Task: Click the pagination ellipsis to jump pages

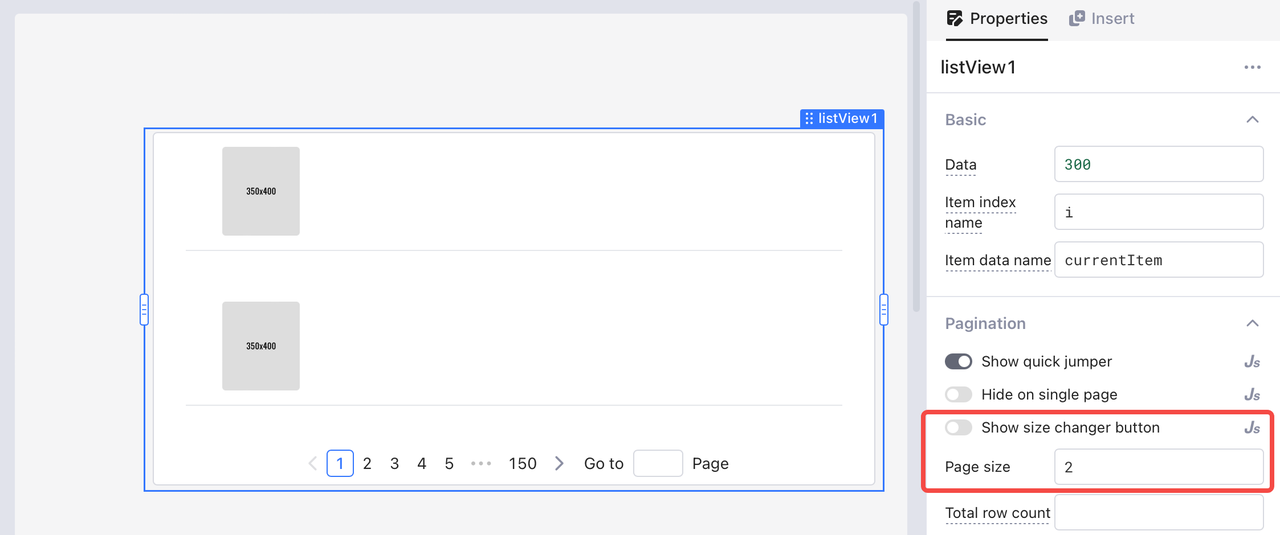Action: [x=481, y=464]
